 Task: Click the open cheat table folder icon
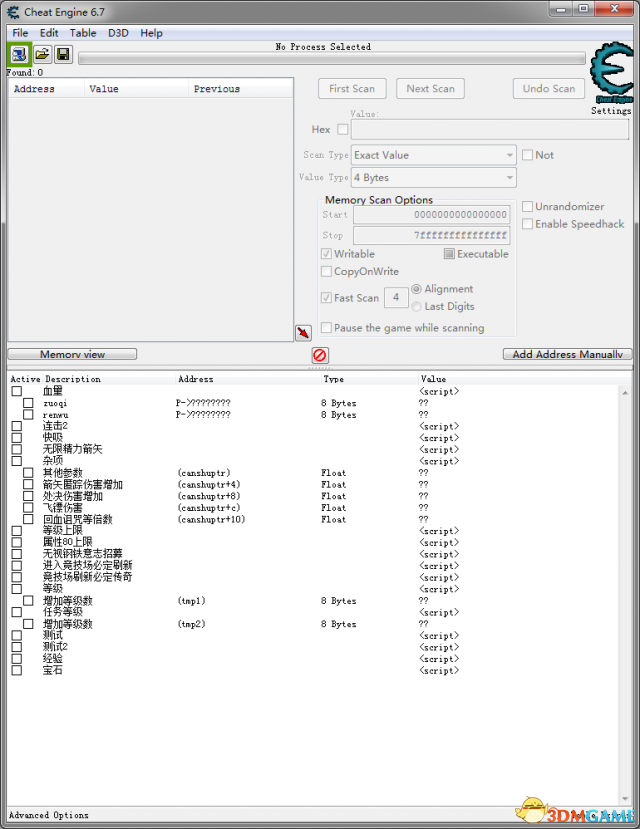[x=42, y=54]
